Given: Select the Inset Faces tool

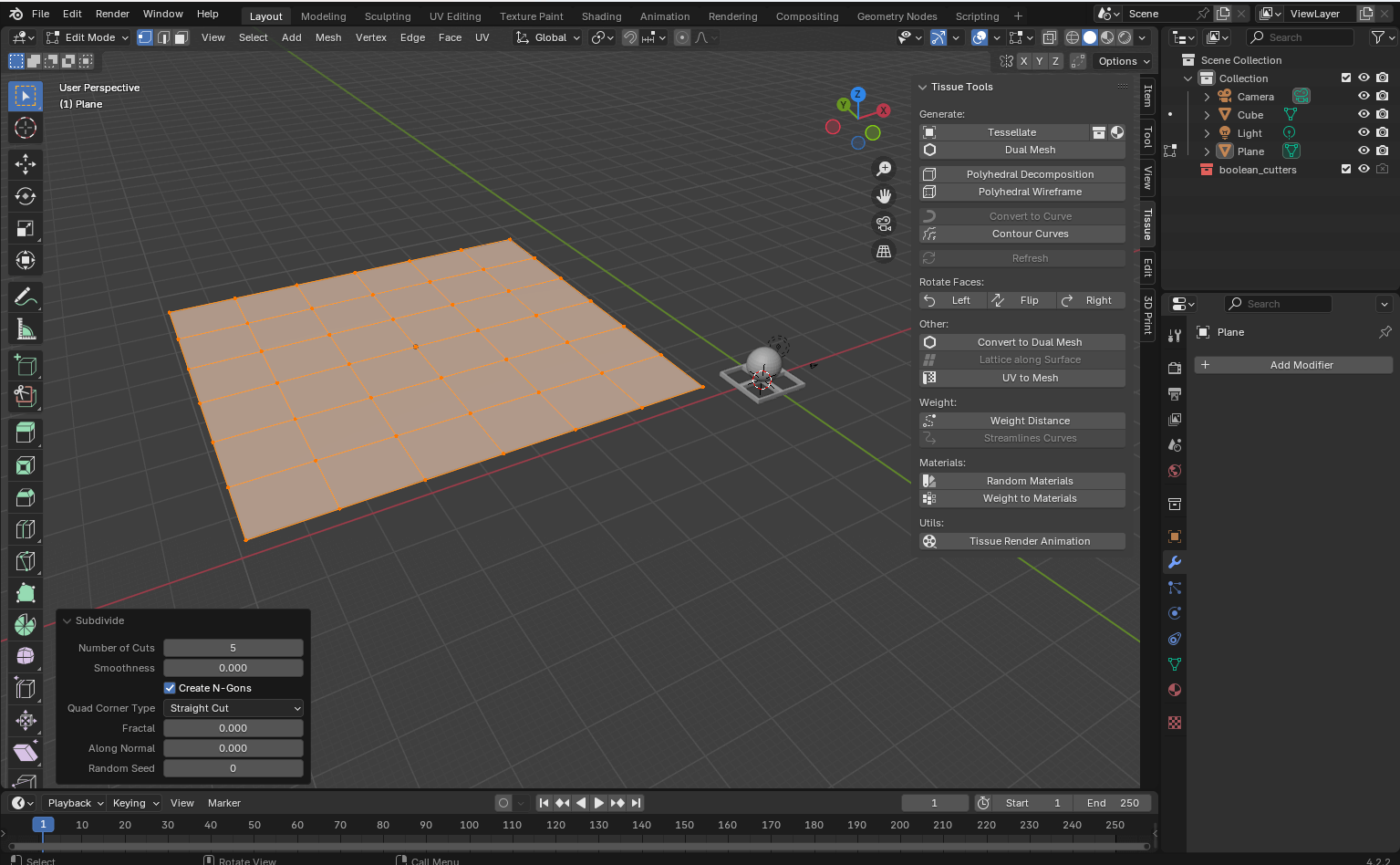Looking at the screenshot, I should coord(26,465).
